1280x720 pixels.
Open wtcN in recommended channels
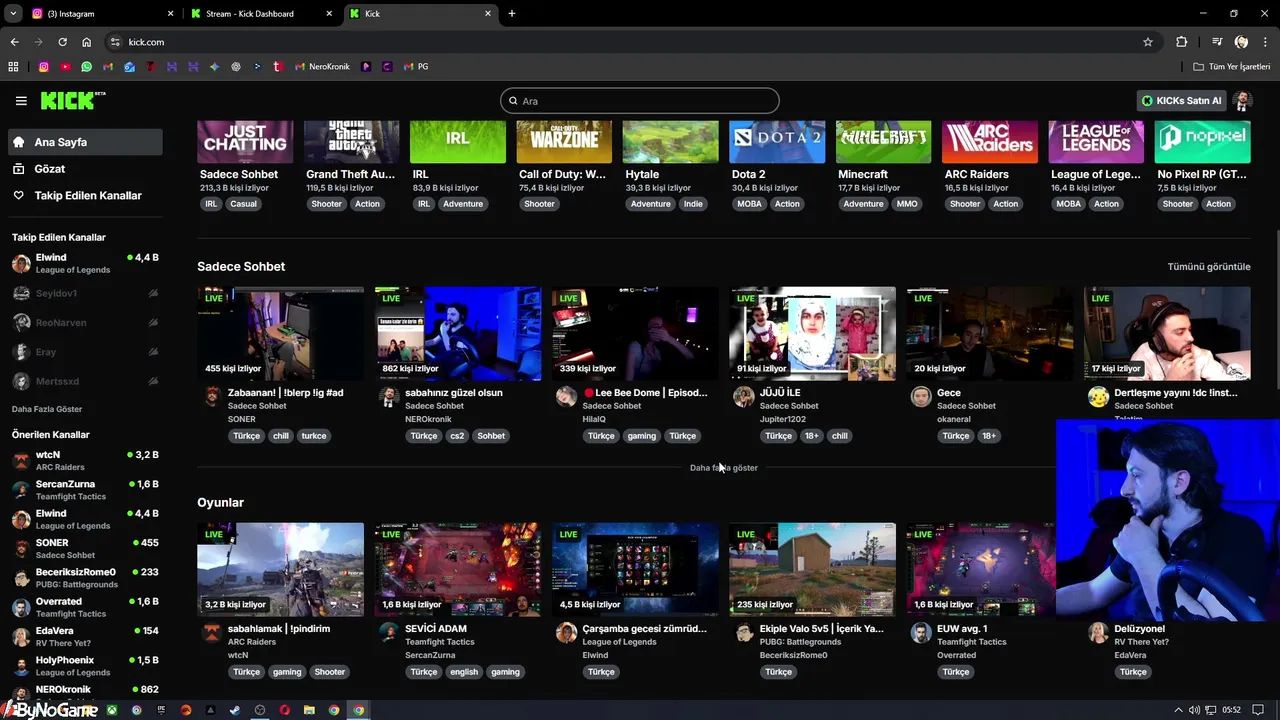coord(85,461)
